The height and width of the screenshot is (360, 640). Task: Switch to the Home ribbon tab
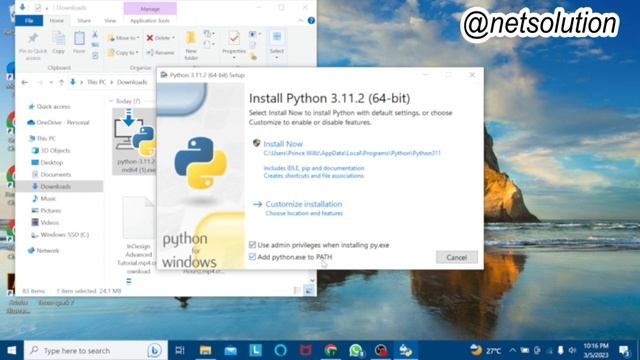pyautogui.click(x=57, y=20)
